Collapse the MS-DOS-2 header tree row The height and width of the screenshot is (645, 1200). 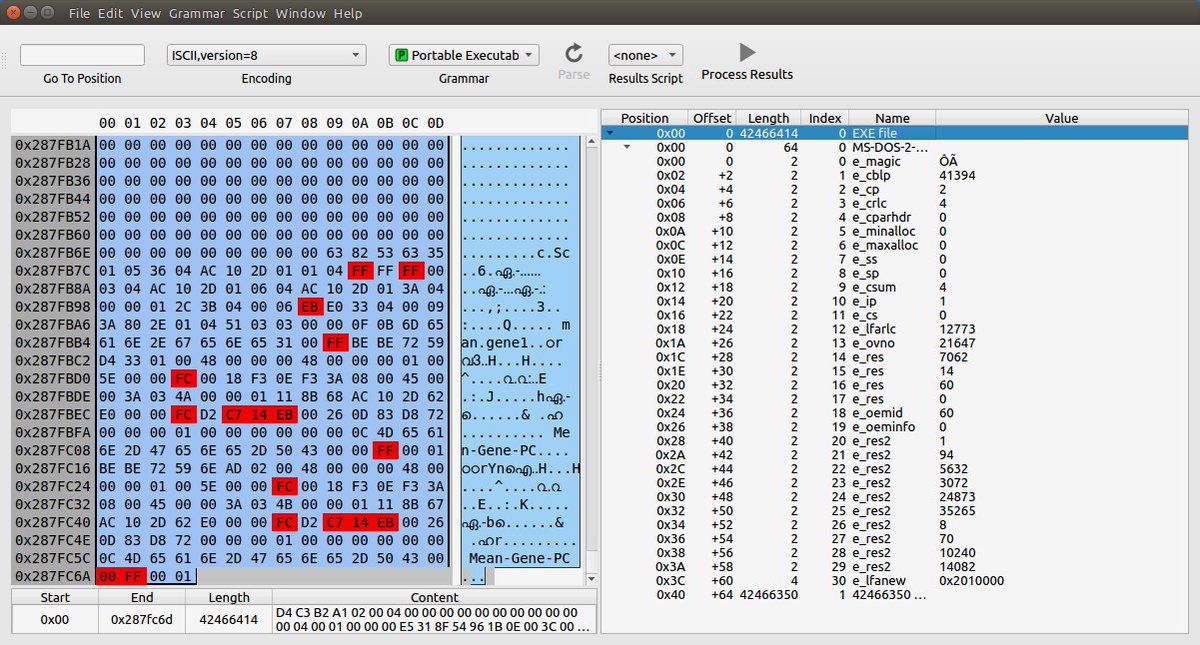(x=627, y=147)
